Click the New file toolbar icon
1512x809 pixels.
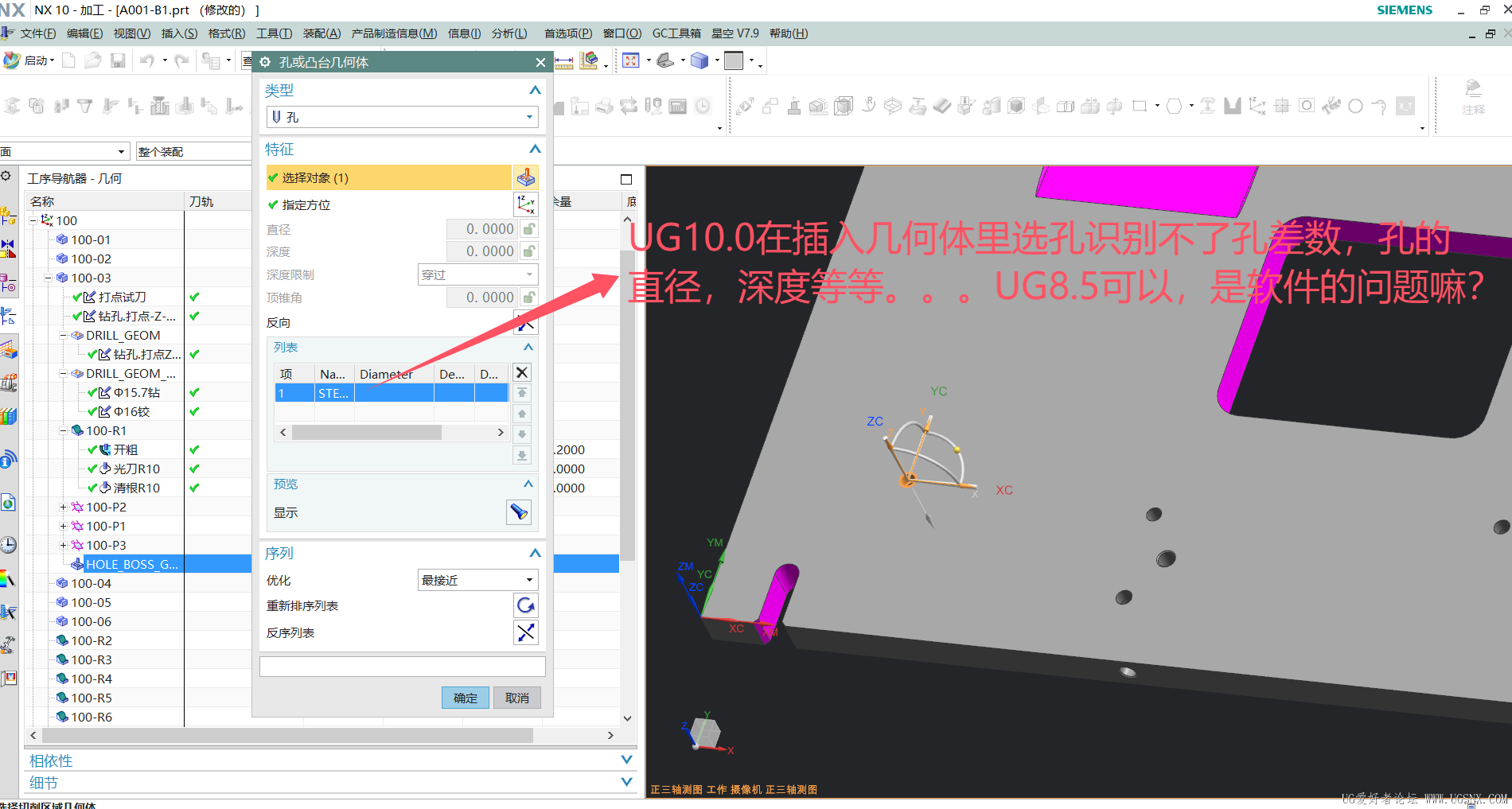(x=69, y=61)
